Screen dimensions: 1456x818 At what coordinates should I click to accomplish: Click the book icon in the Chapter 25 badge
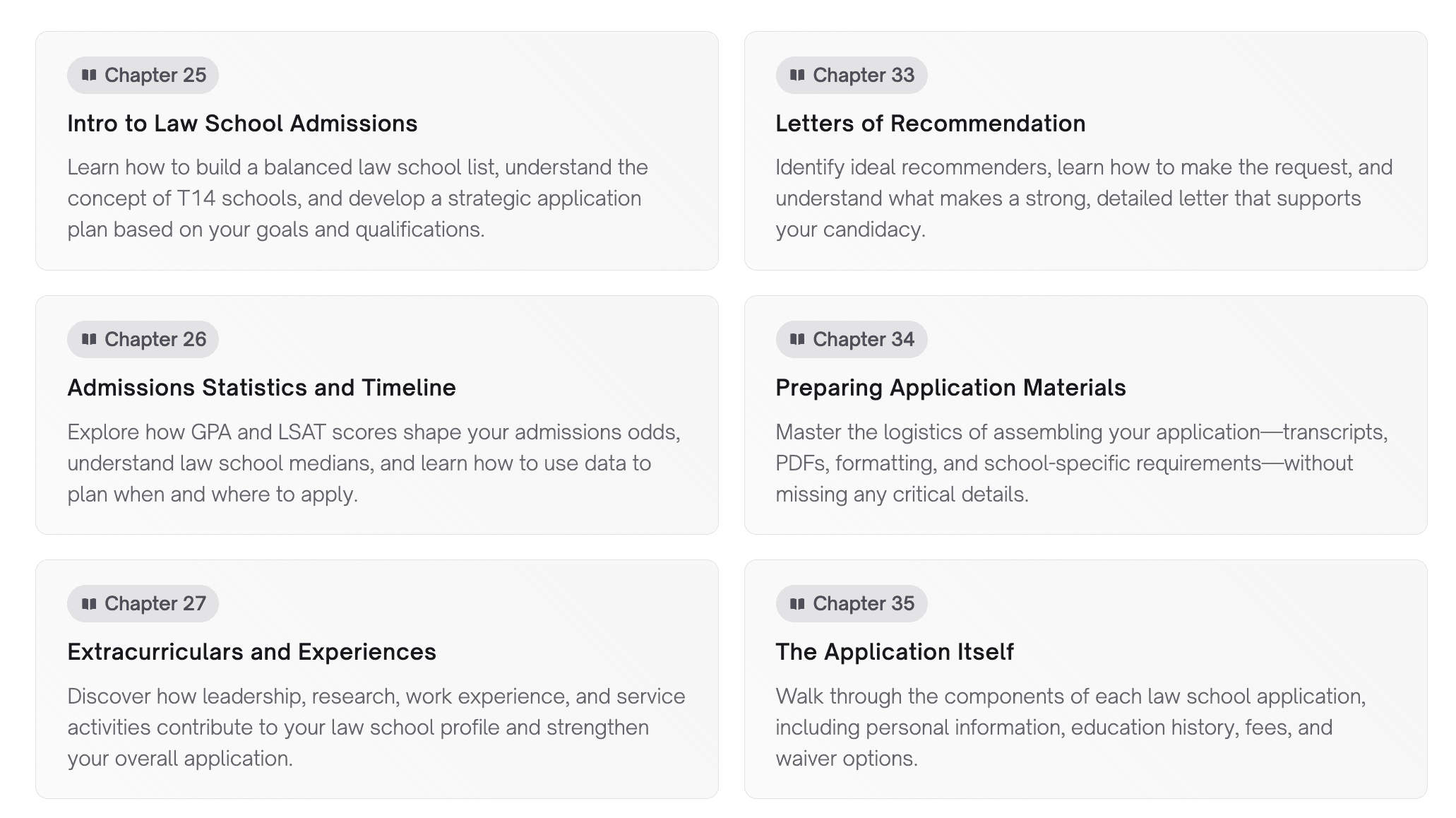point(90,75)
